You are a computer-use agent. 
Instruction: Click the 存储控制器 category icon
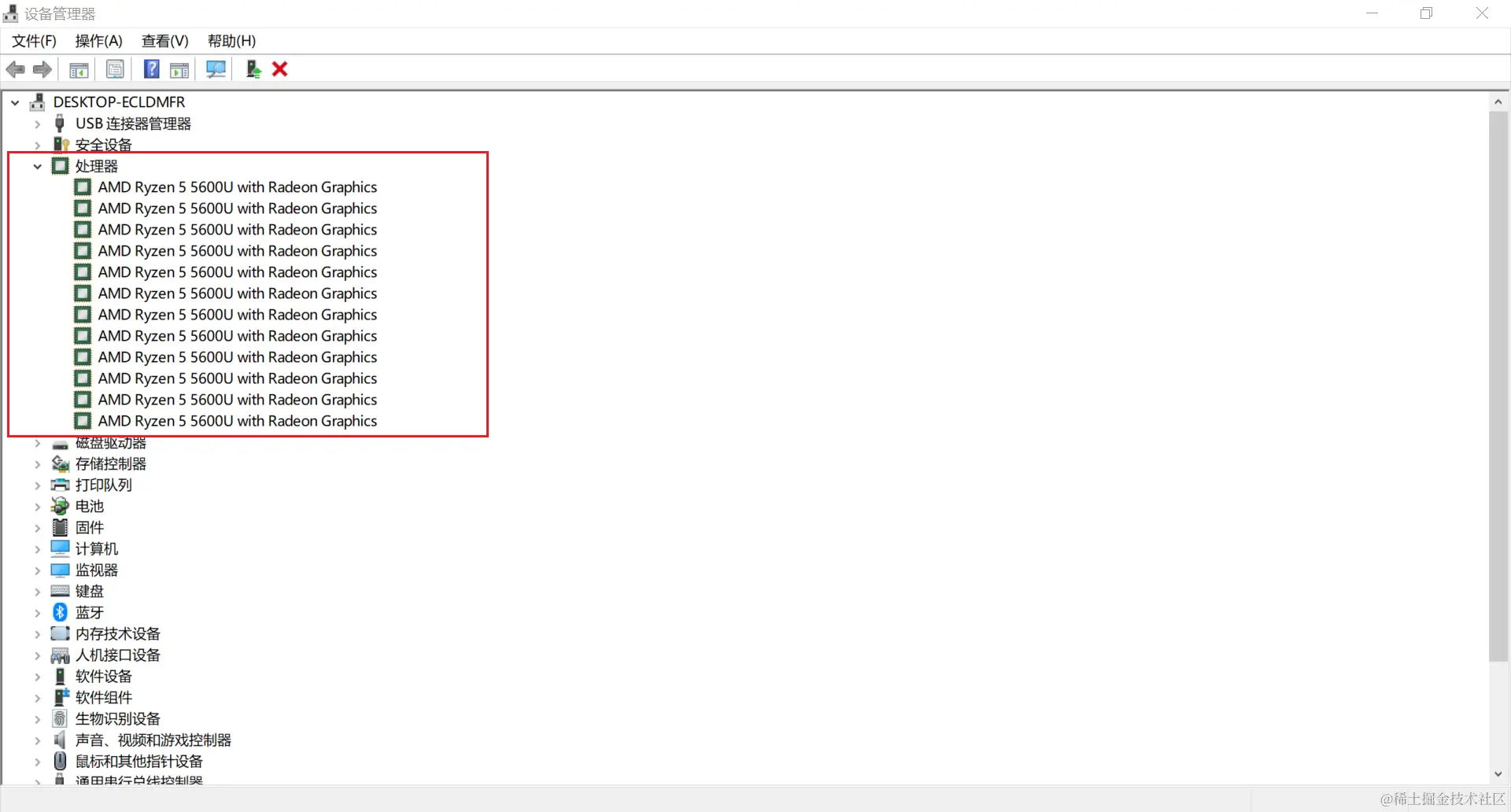pyautogui.click(x=60, y=463)
